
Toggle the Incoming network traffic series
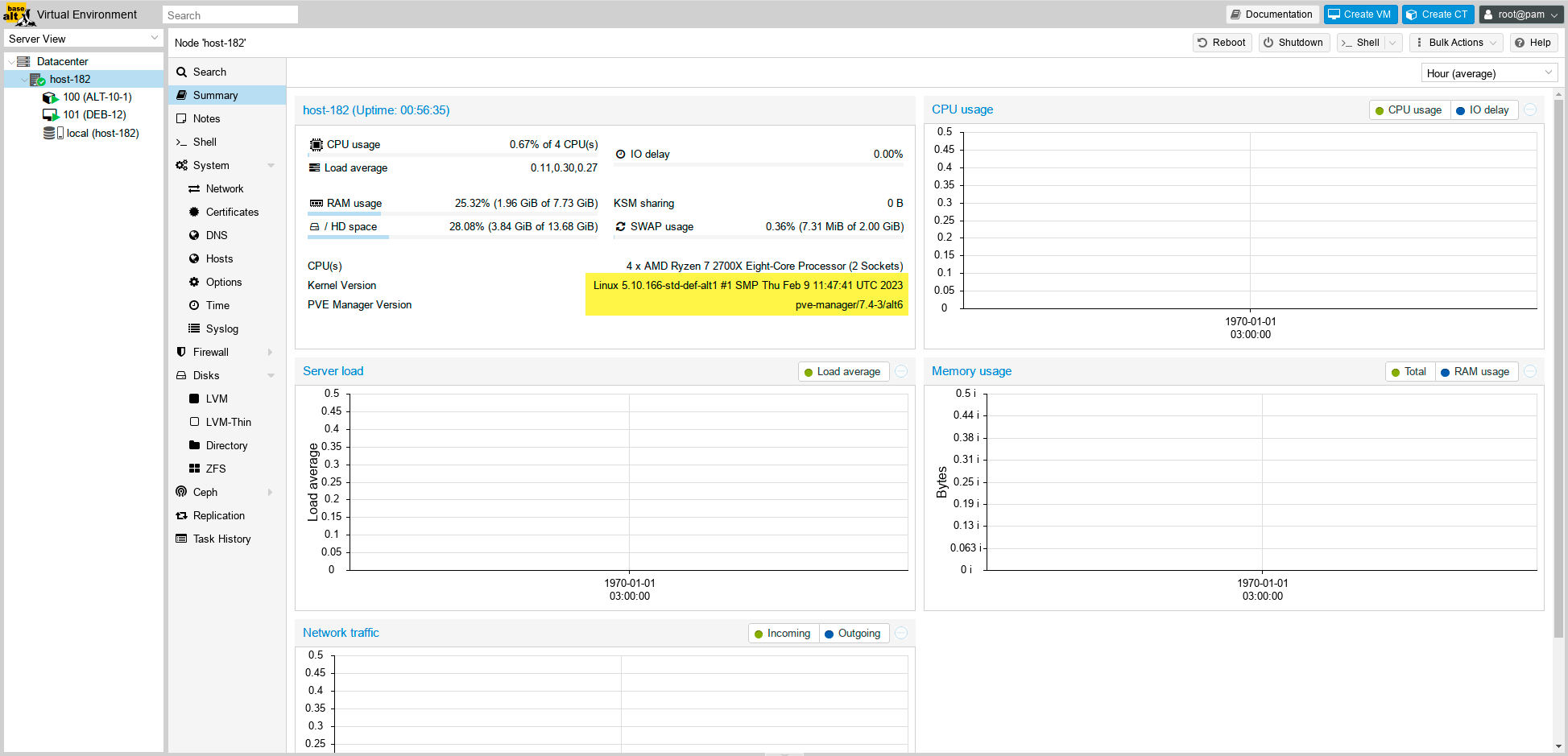coord(783,634)
